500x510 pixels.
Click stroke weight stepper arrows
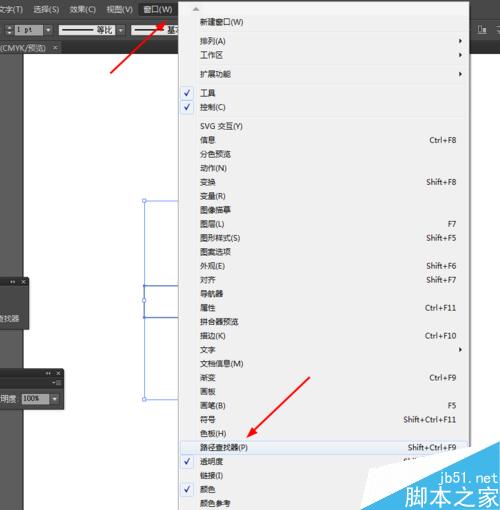(x=9, y=30)
